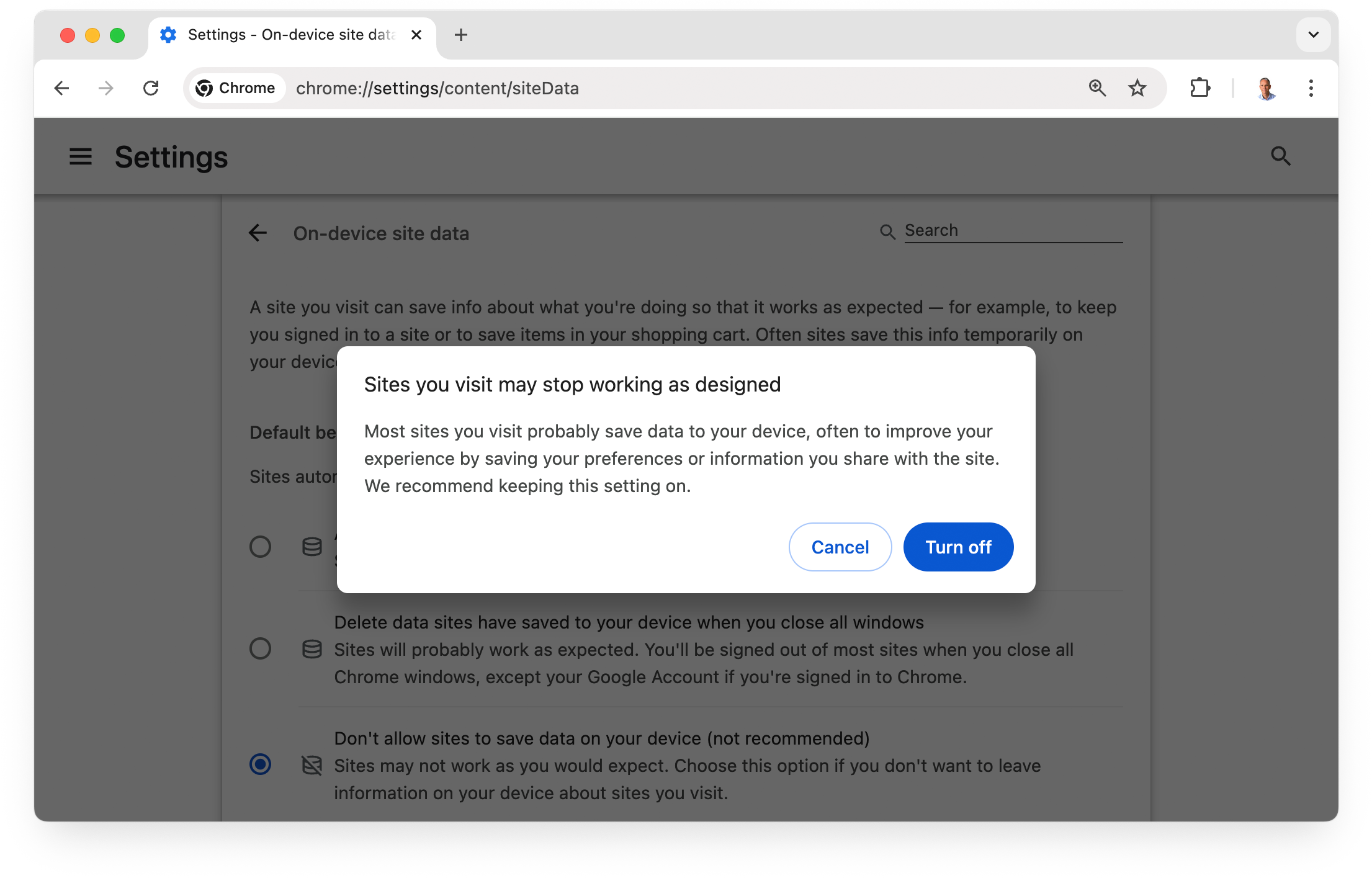This screenshot has height=878, width=1372.
Task: Click the back navigation arrow in browser
Action: [62, 89]
